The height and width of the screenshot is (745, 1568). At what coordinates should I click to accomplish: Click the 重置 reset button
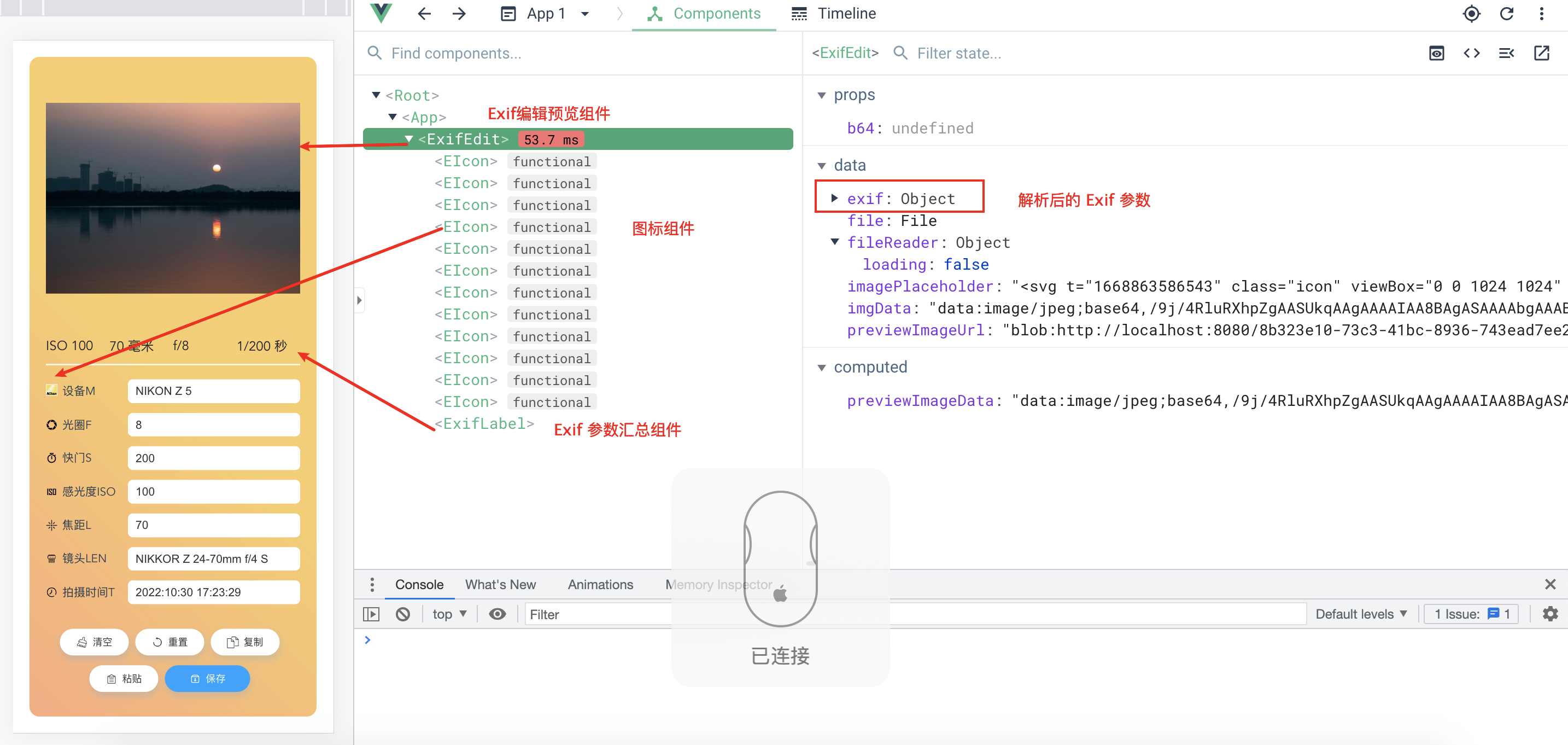tap(170, 642)
